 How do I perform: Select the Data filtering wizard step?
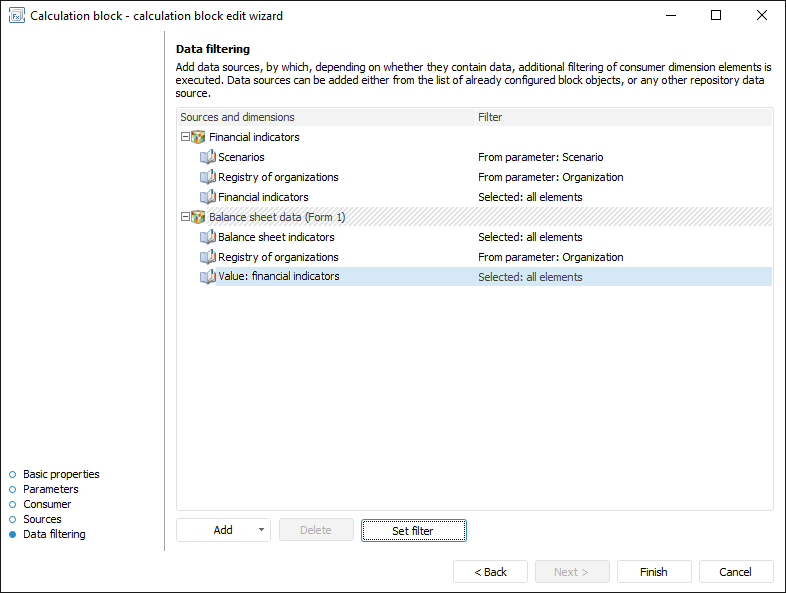[x=54, y=534]
